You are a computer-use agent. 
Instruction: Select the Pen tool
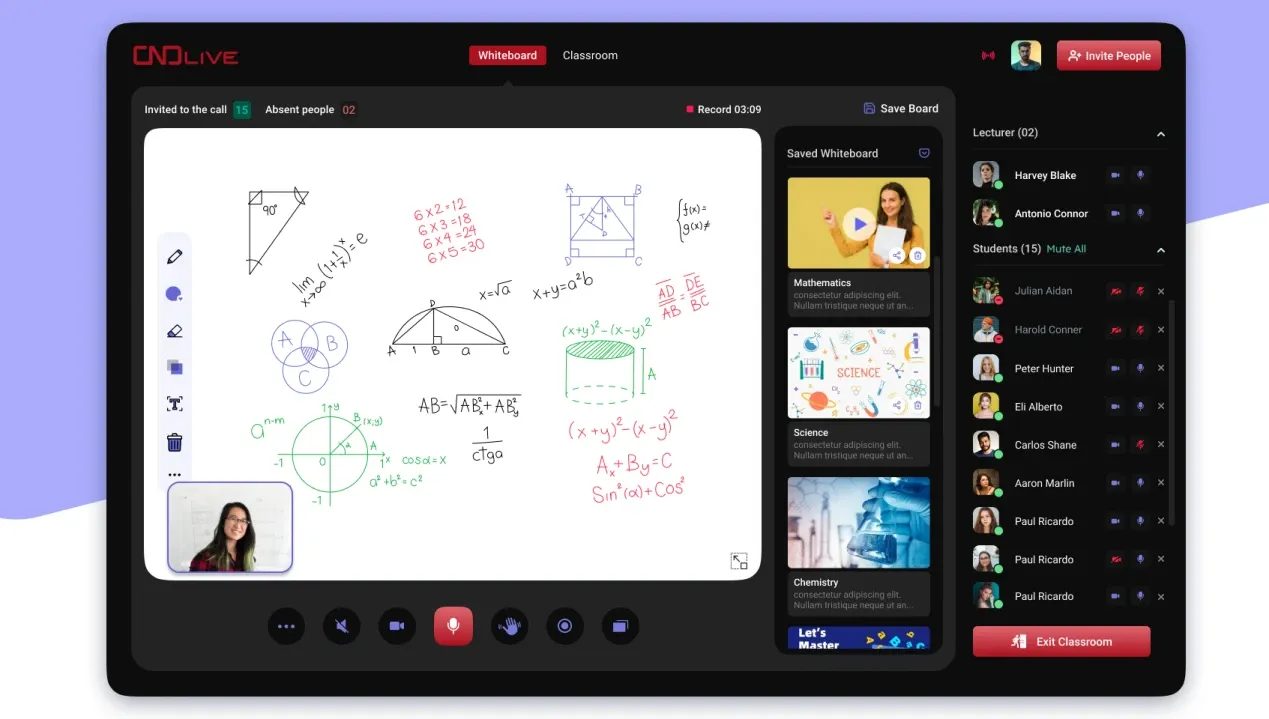click(175, 255)
